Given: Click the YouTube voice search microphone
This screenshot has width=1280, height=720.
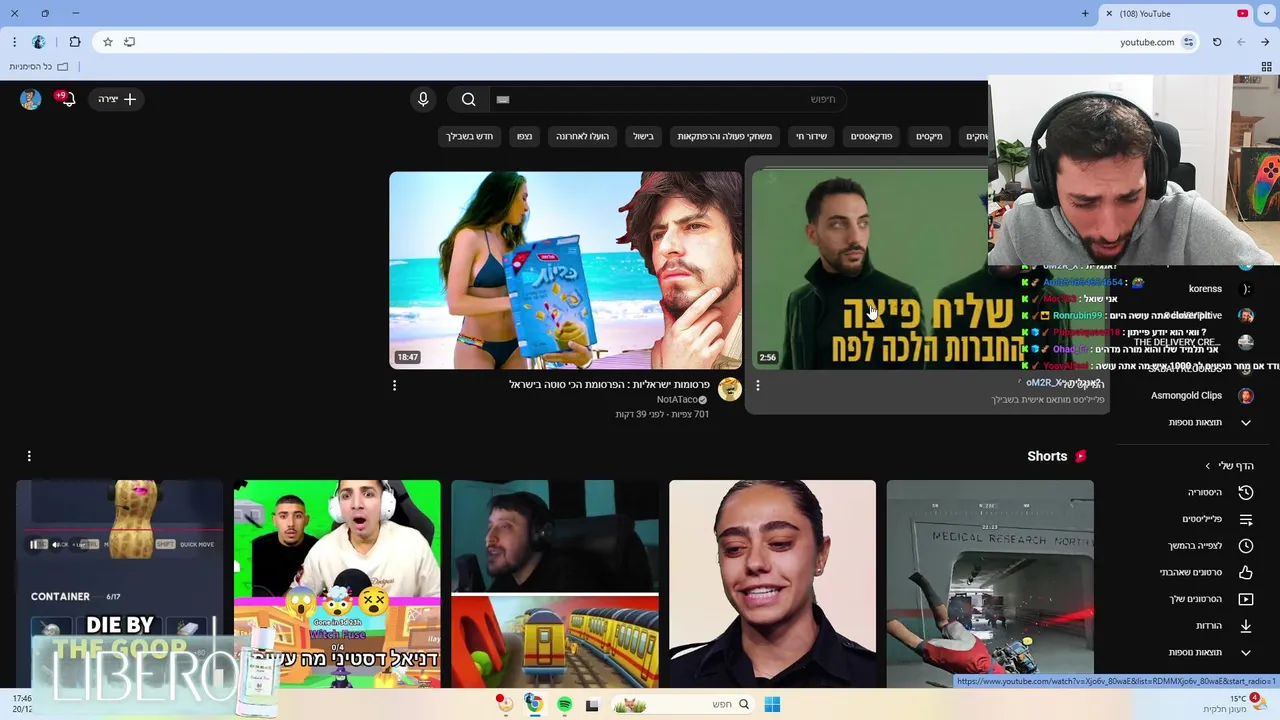Looking at the screenshot, I should (x=423, y=99).
